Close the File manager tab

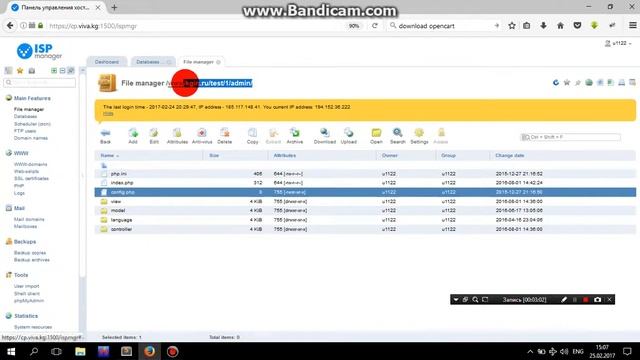pyautogui.click(x=218, y=62)
